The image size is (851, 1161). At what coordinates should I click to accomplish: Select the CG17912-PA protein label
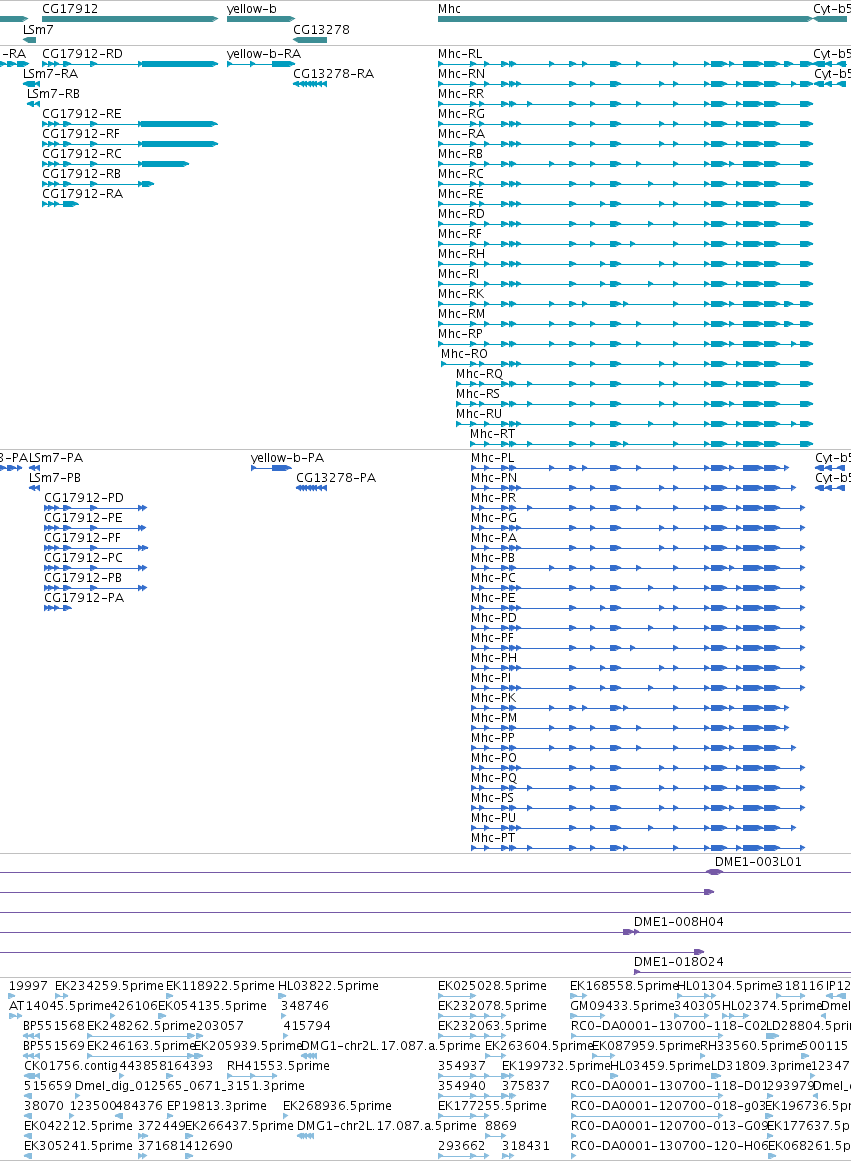tap(84, 598)
